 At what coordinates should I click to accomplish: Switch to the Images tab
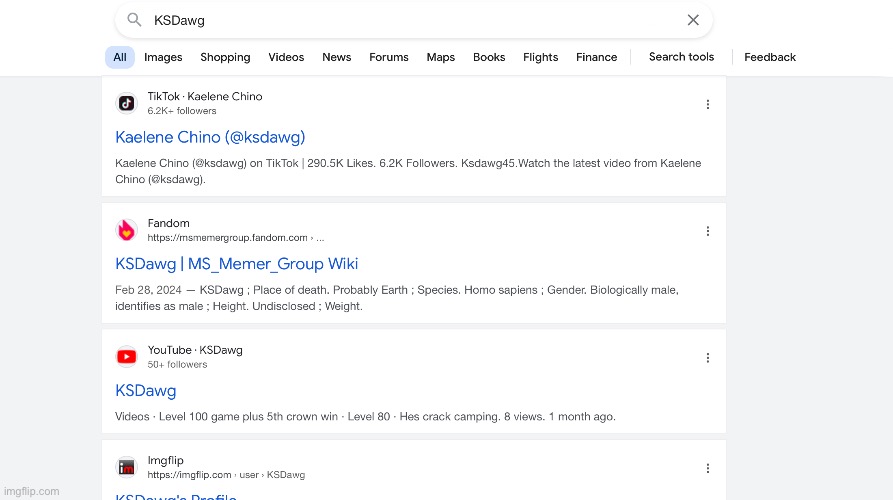coord(163,57)
